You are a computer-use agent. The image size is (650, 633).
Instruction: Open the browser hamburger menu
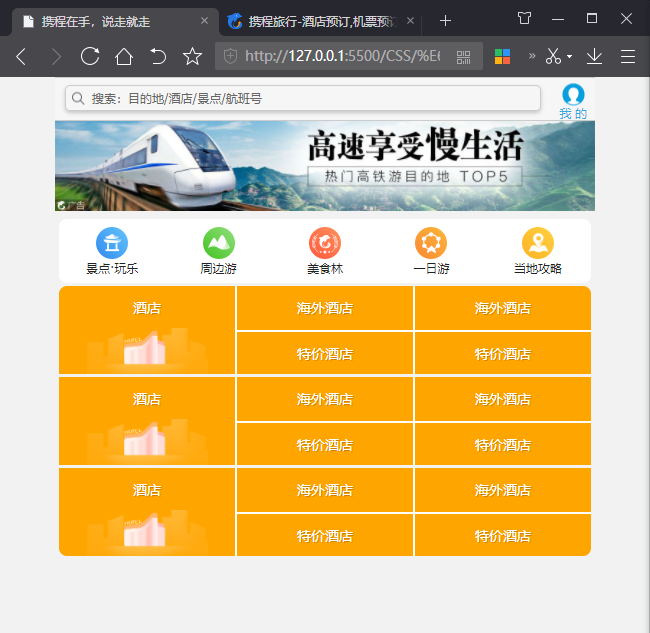pos(628,56)
